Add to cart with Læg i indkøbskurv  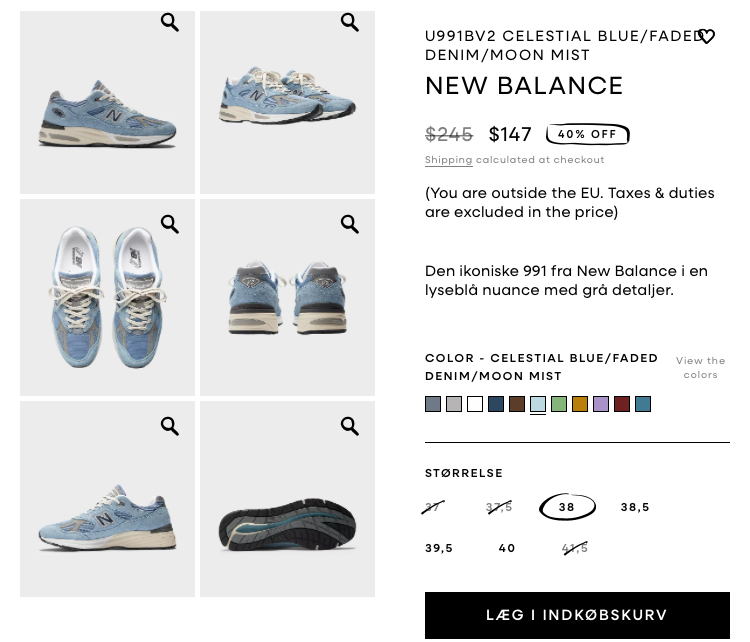[x=577, y=615]
